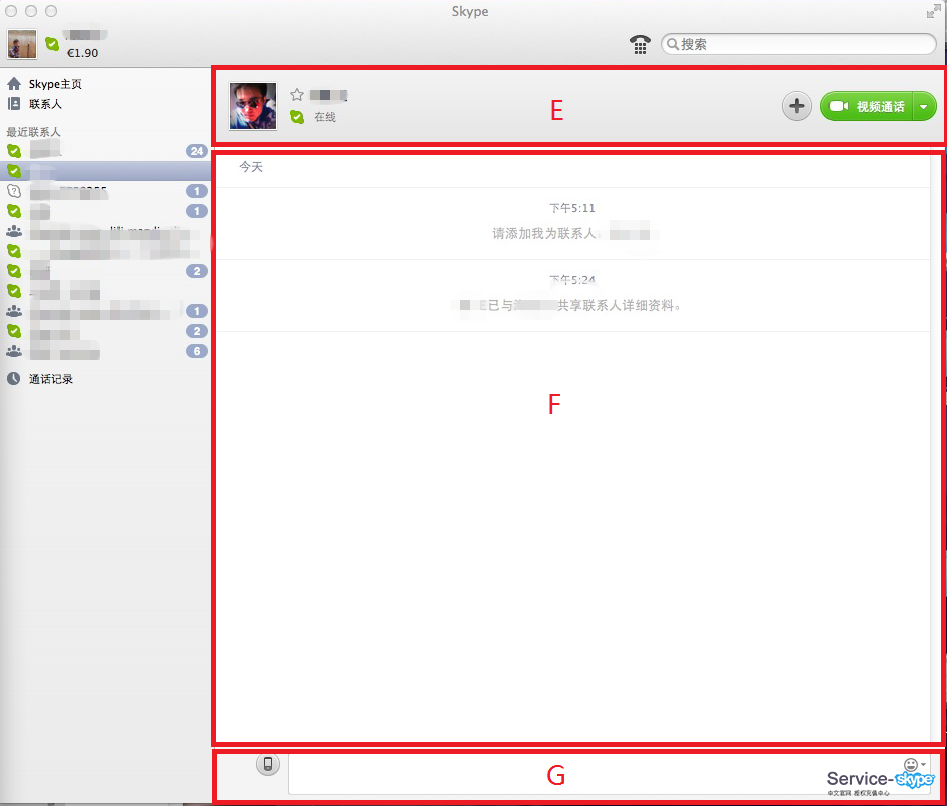The image size is (947, 806).
Task: Enter full screen via top-right arrows icon
Action: 932,11
